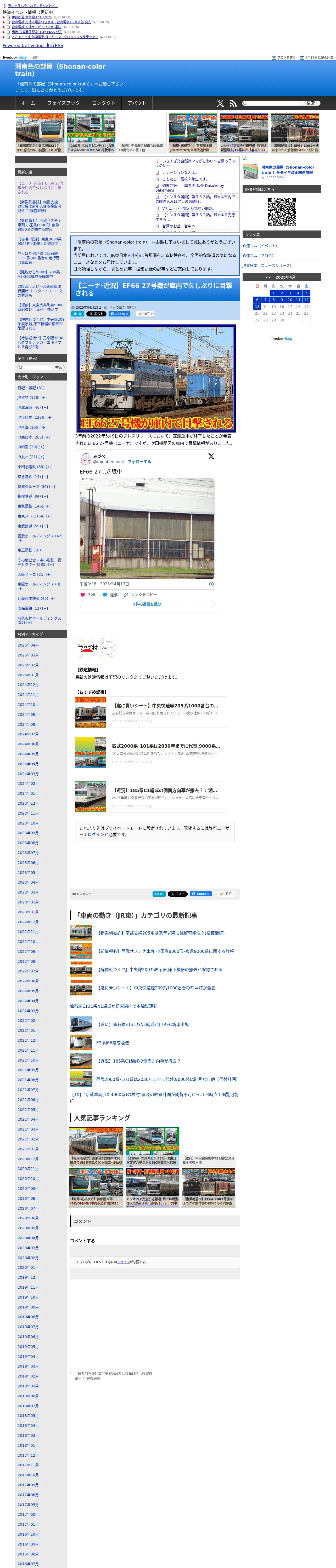Click the 湘南色の部屋（Shonan-color train） blog title
Screen dimensions: 336x1568
[x=60, y=70]
